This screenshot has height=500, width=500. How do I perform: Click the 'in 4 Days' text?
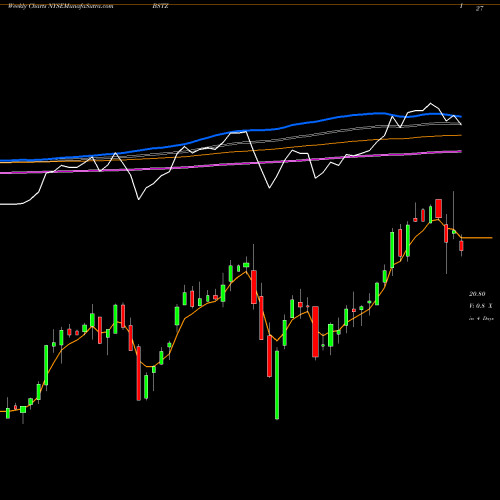click(x=481, y=318)
